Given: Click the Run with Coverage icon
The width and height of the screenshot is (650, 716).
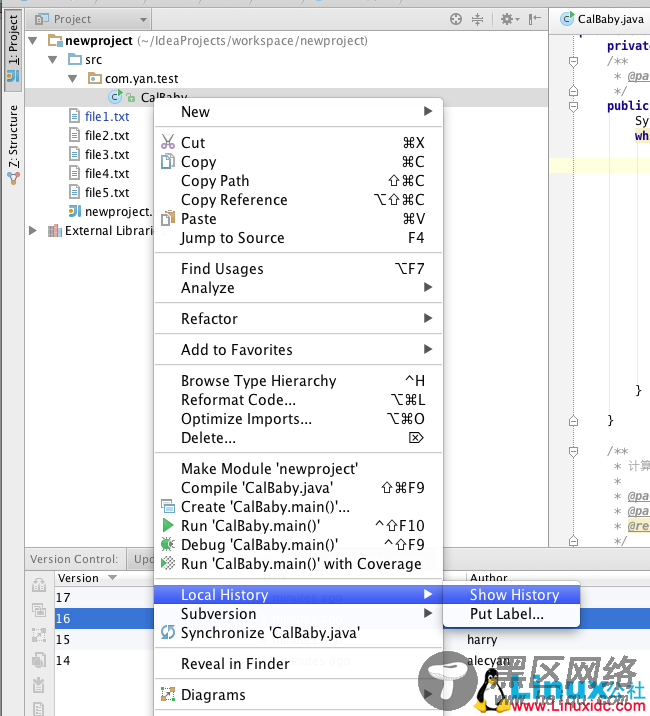Looking at the screenshot, I should (x=168, y=563).
